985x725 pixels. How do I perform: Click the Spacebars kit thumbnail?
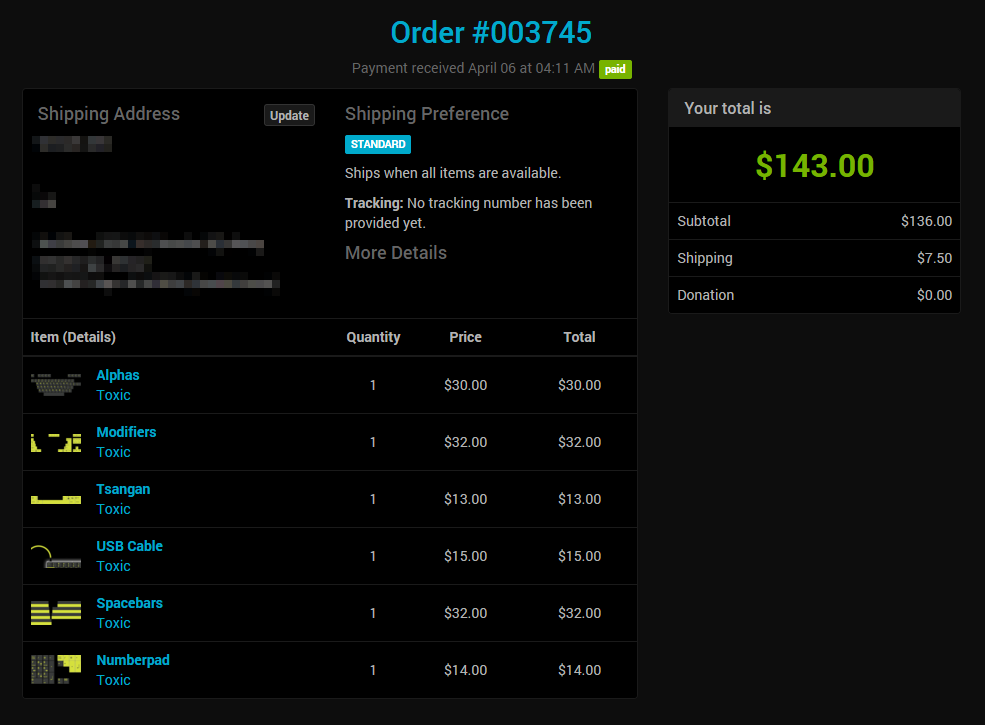click(x=56, y=613)
